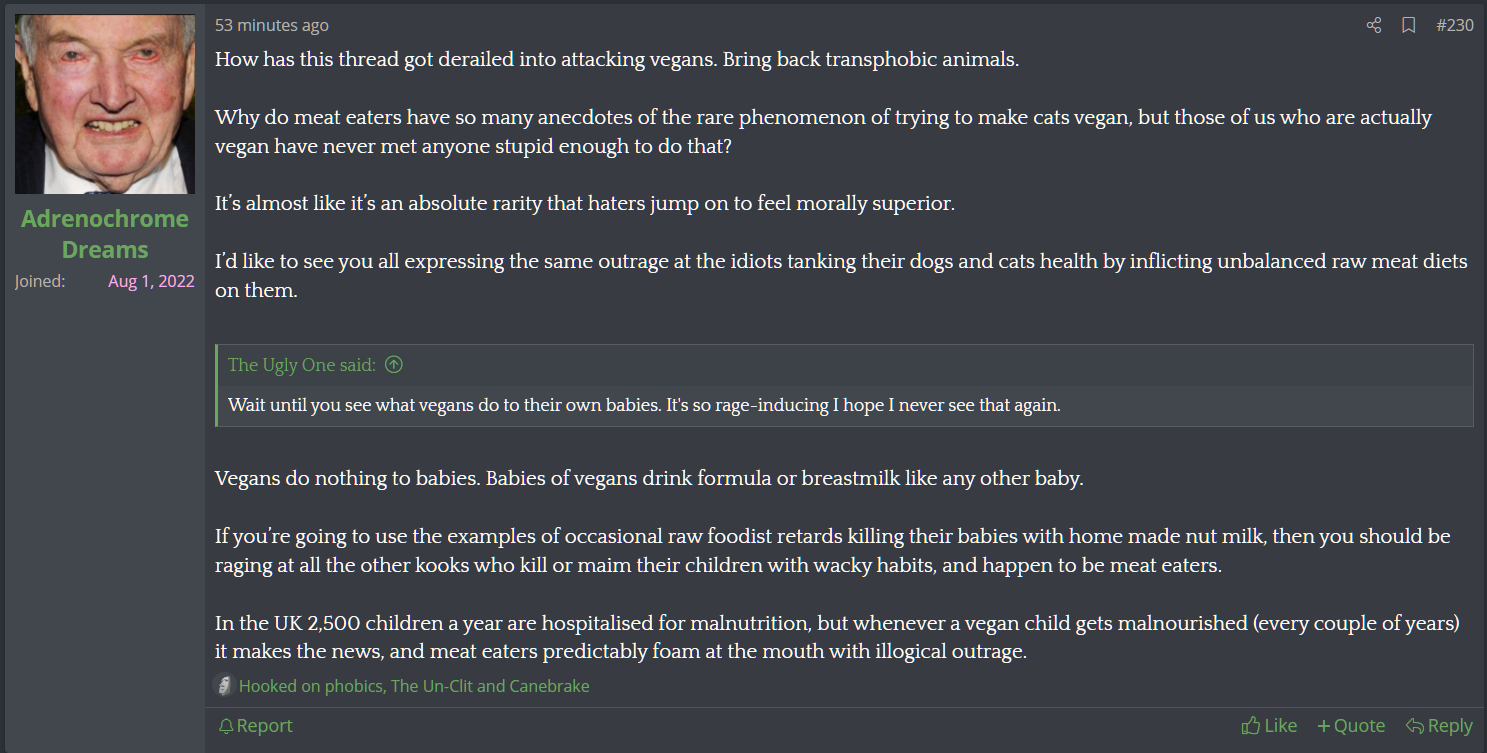
Task: Open 'The Ugly One said:' quote source
Action: [x=302, y=365]
